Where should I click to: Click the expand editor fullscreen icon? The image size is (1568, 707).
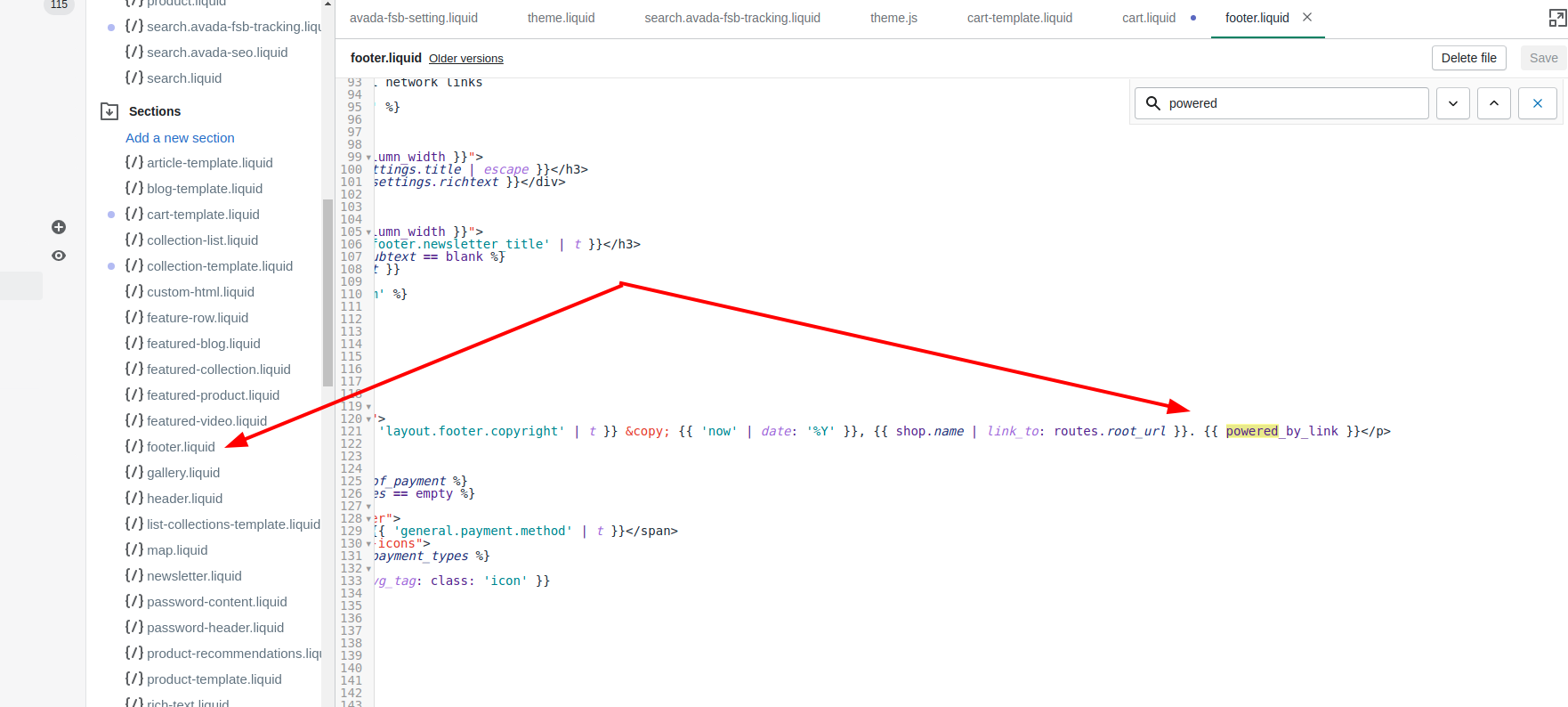[x=1557, y=18]
